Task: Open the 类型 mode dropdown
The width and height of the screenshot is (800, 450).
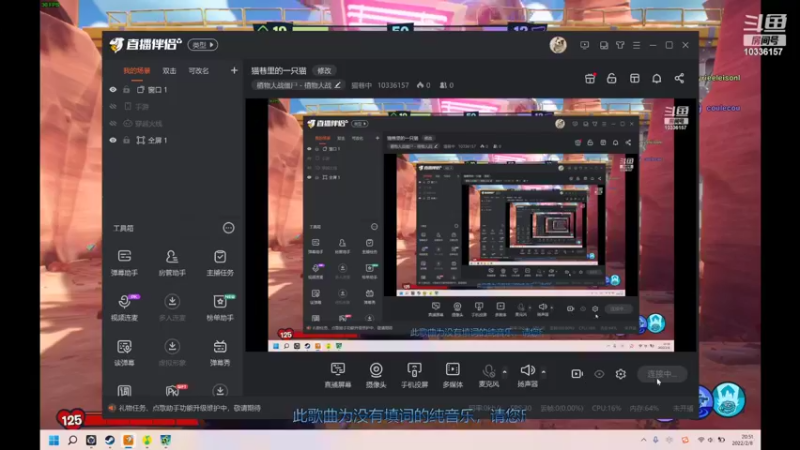Action: coord(203,45)
